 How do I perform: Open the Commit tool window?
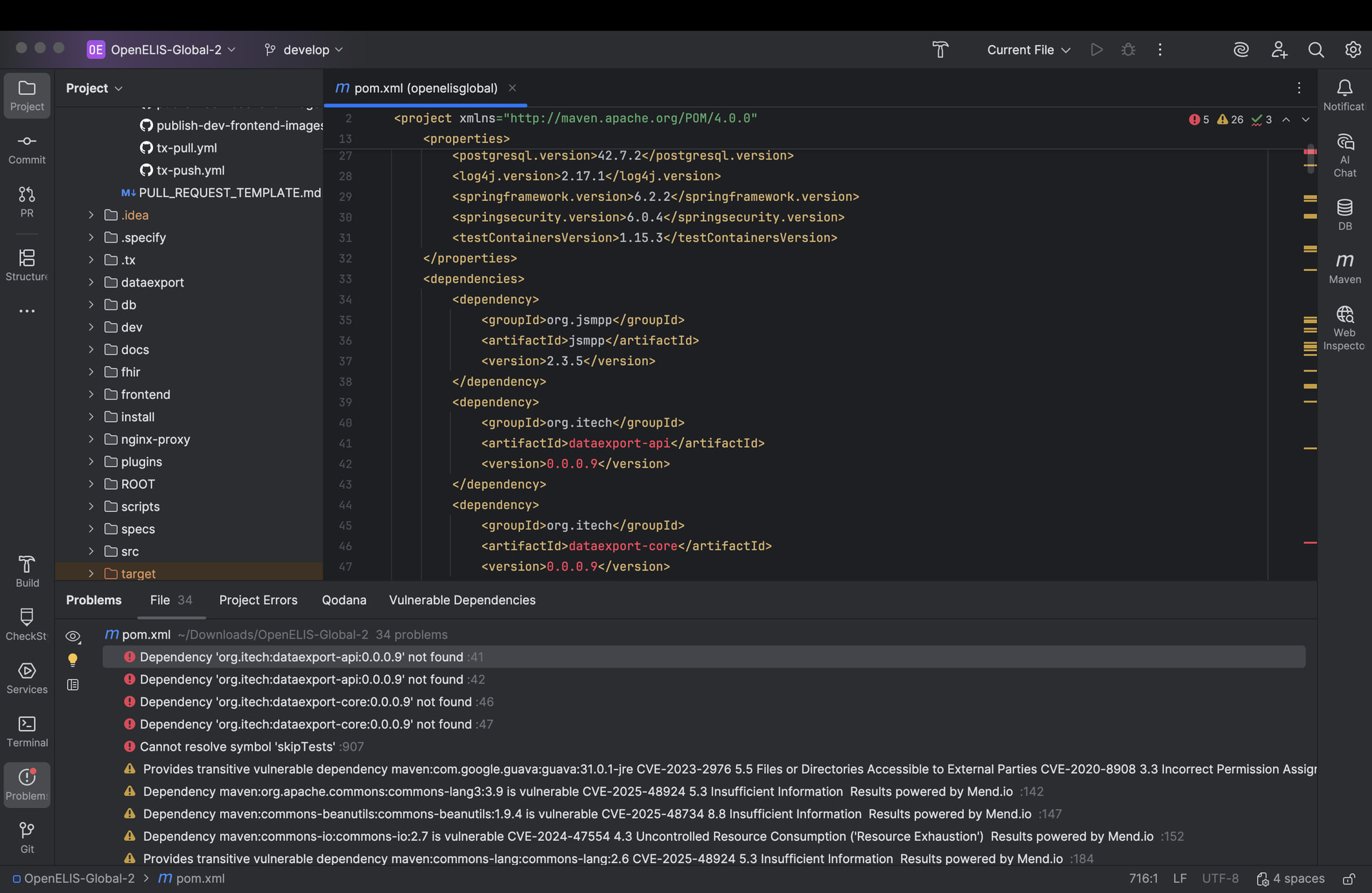tap(26, 149)
